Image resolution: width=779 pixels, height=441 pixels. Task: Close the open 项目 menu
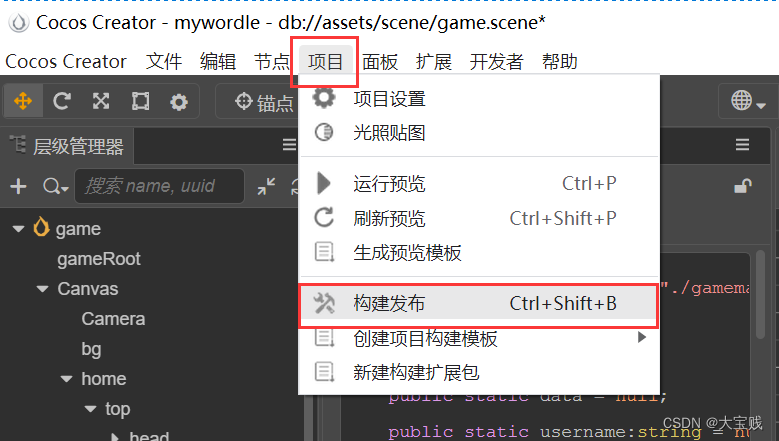(325, 62)
